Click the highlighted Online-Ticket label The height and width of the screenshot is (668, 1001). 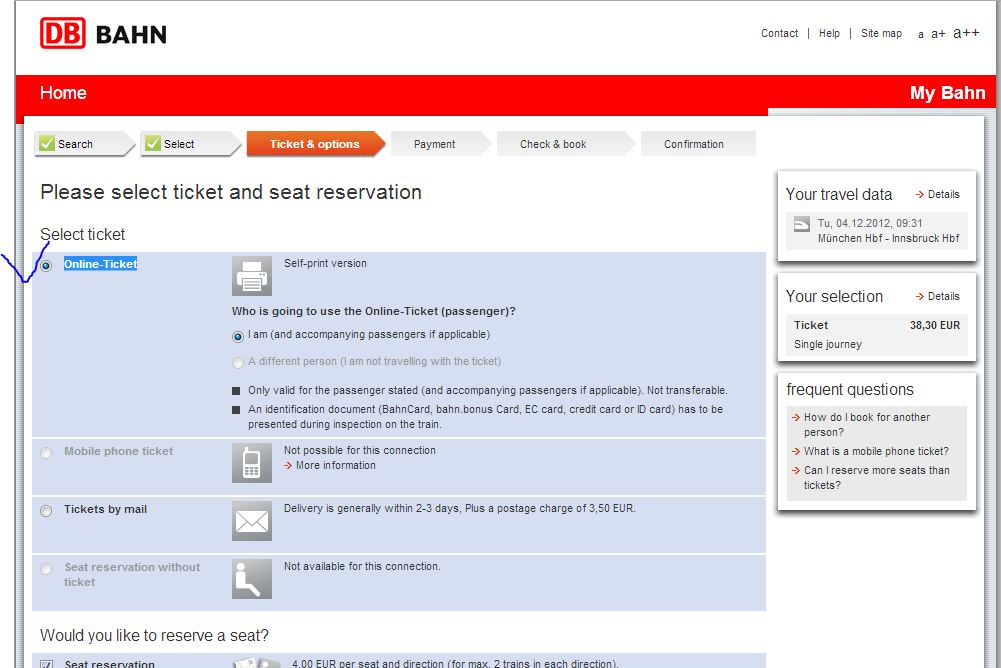tap(100, 264)
